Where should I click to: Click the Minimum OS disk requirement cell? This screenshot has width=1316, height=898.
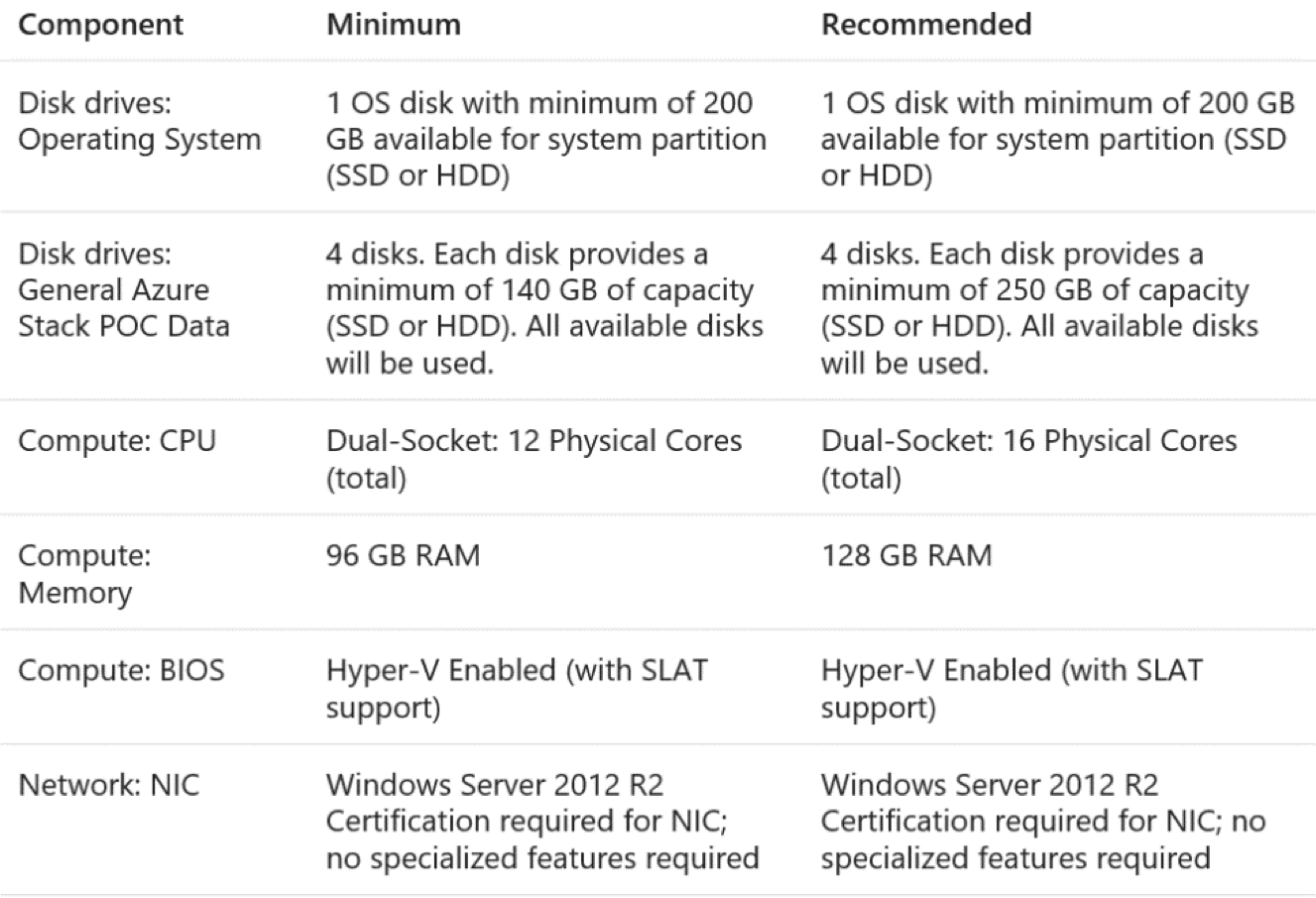545,140
